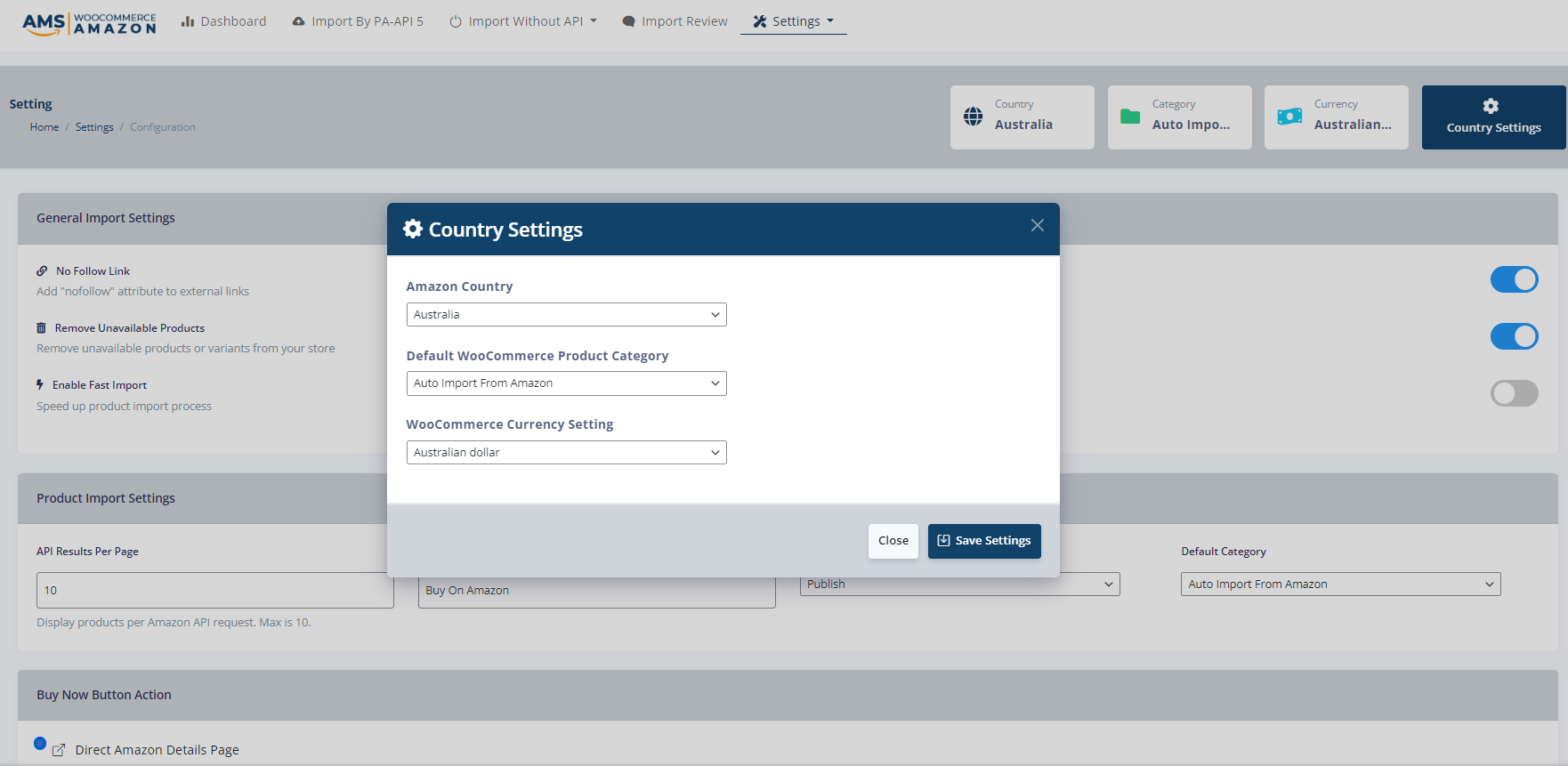1568x766 pixels.
Task: Click the gear icon in dialog title
Action: [x=413, y=229]
